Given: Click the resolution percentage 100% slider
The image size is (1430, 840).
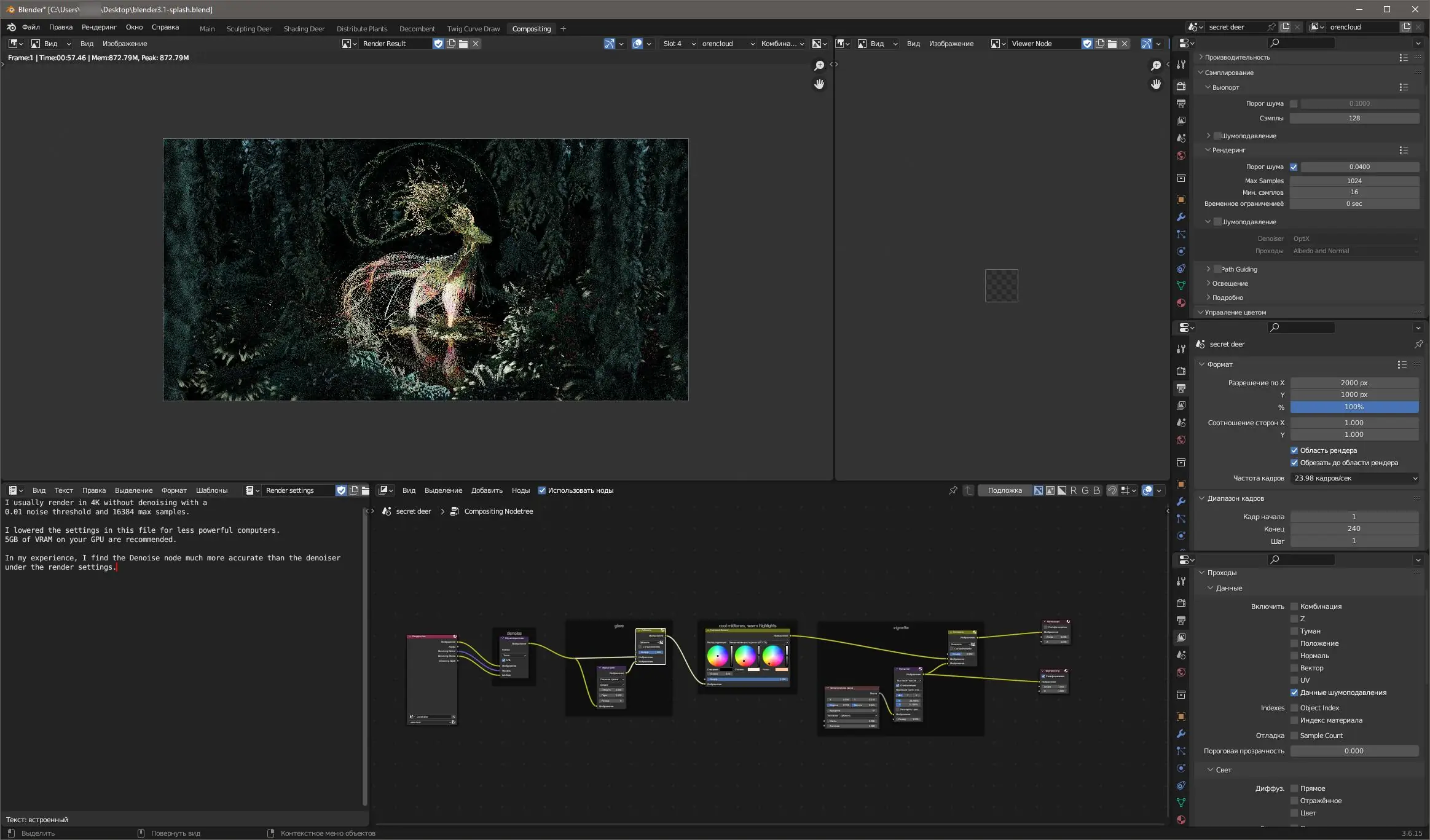Looking at the screenshot, I should (x=1354, y=407).
